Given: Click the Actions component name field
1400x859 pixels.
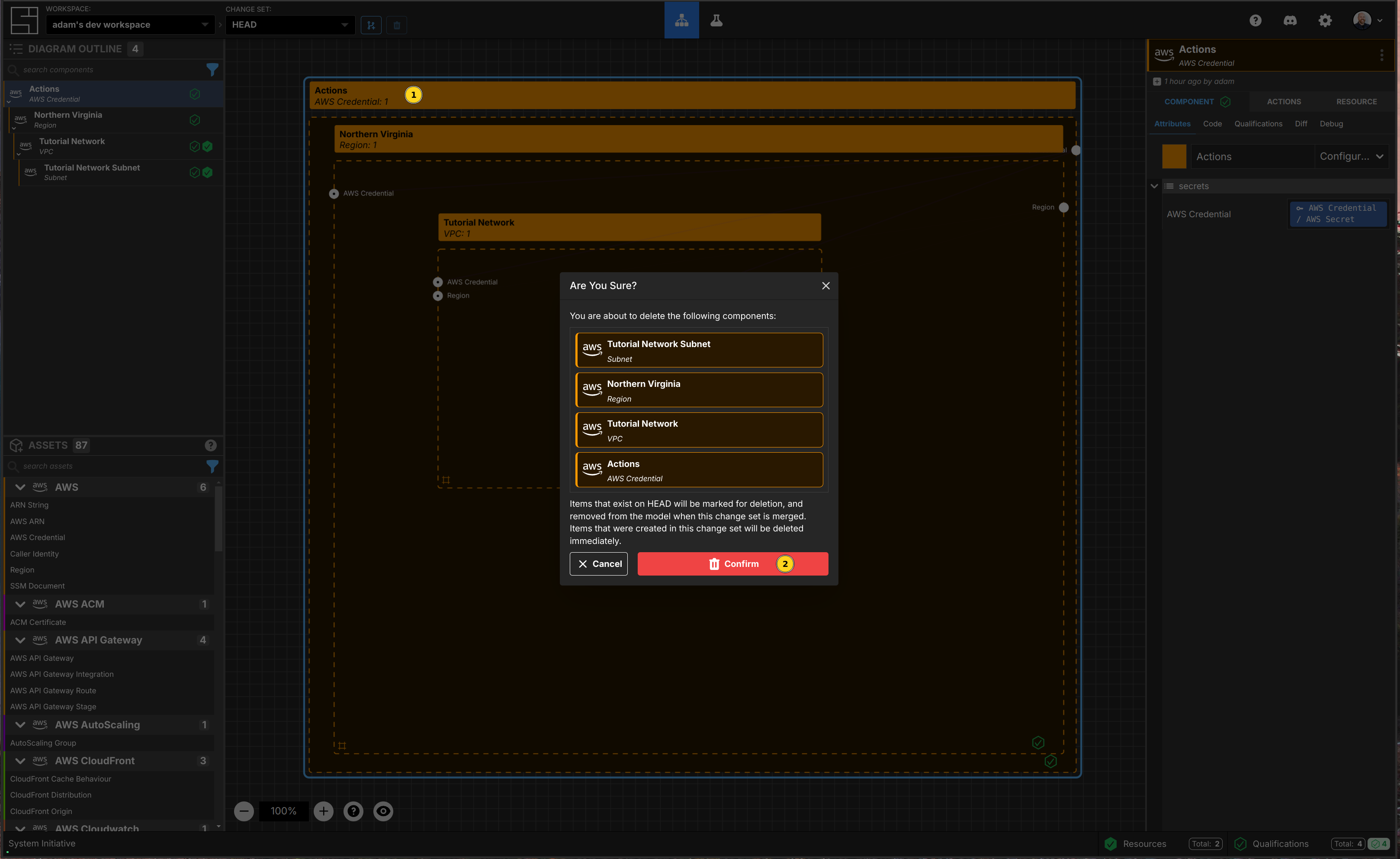Looking at the screenshot, I should (x=1252, y=156).
